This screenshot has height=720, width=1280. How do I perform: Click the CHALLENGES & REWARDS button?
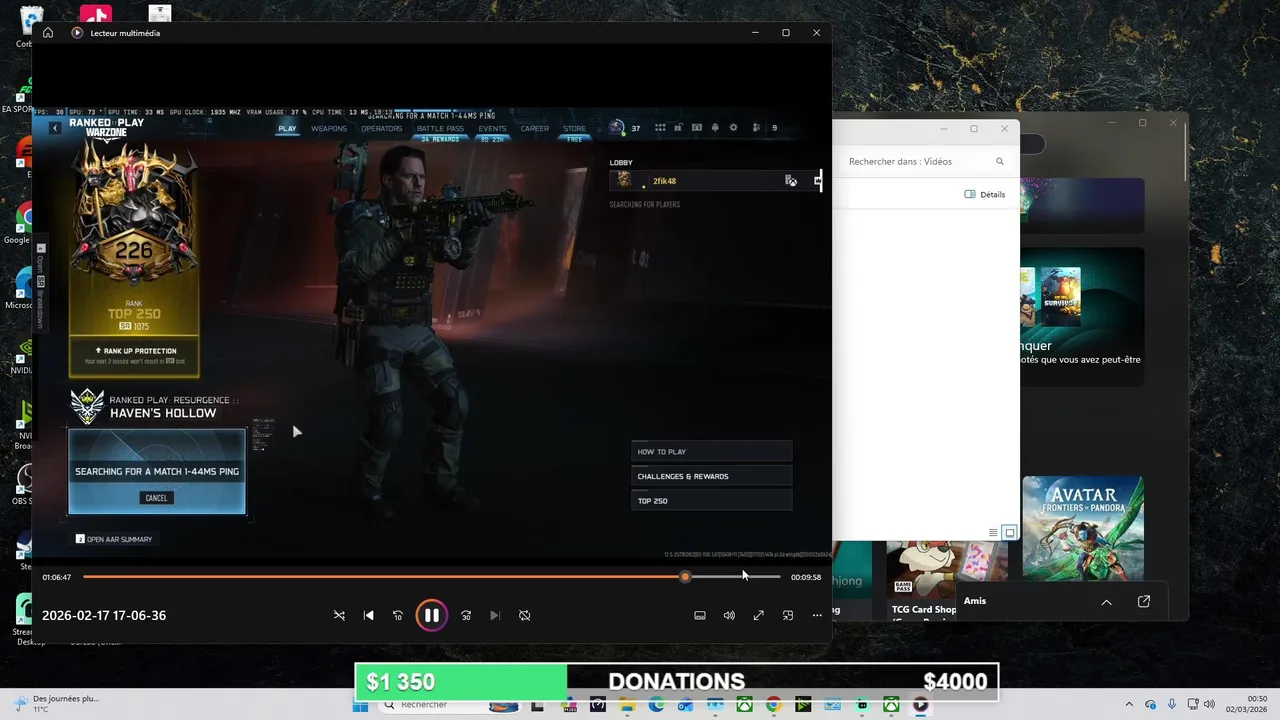click(711, 476)
